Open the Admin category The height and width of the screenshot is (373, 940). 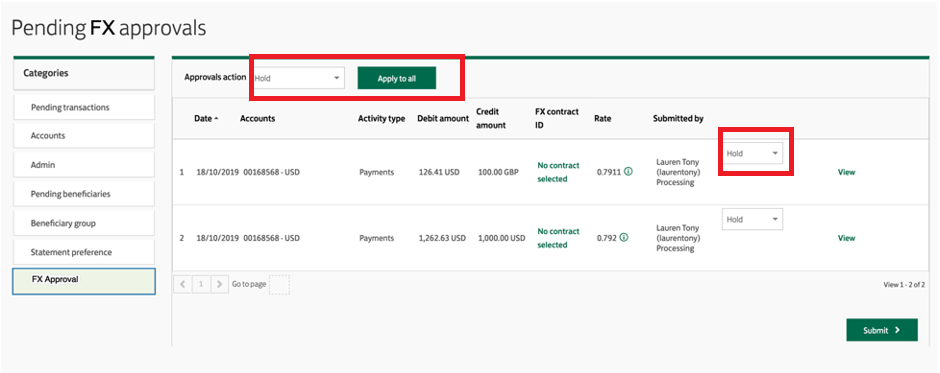84,164
